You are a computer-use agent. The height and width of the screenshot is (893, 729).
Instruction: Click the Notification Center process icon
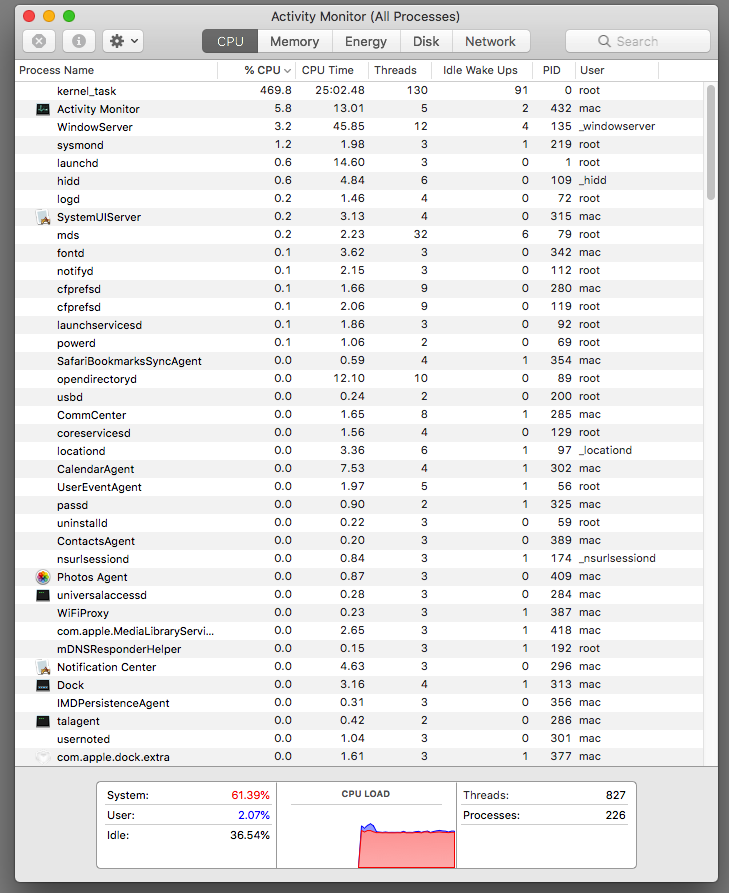[x=43, y=667]
